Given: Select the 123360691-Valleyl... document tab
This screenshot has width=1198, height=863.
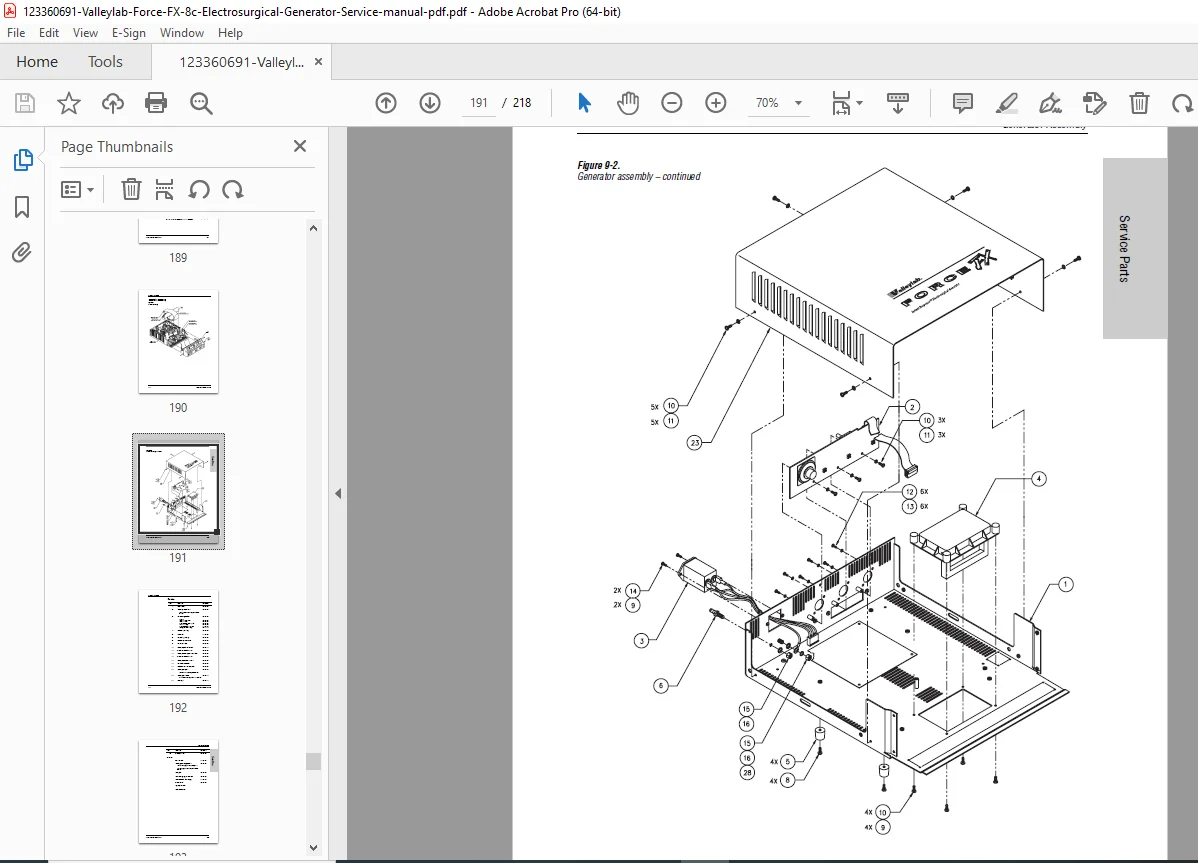Looking at the screenshot, I should tap(241, 63).
